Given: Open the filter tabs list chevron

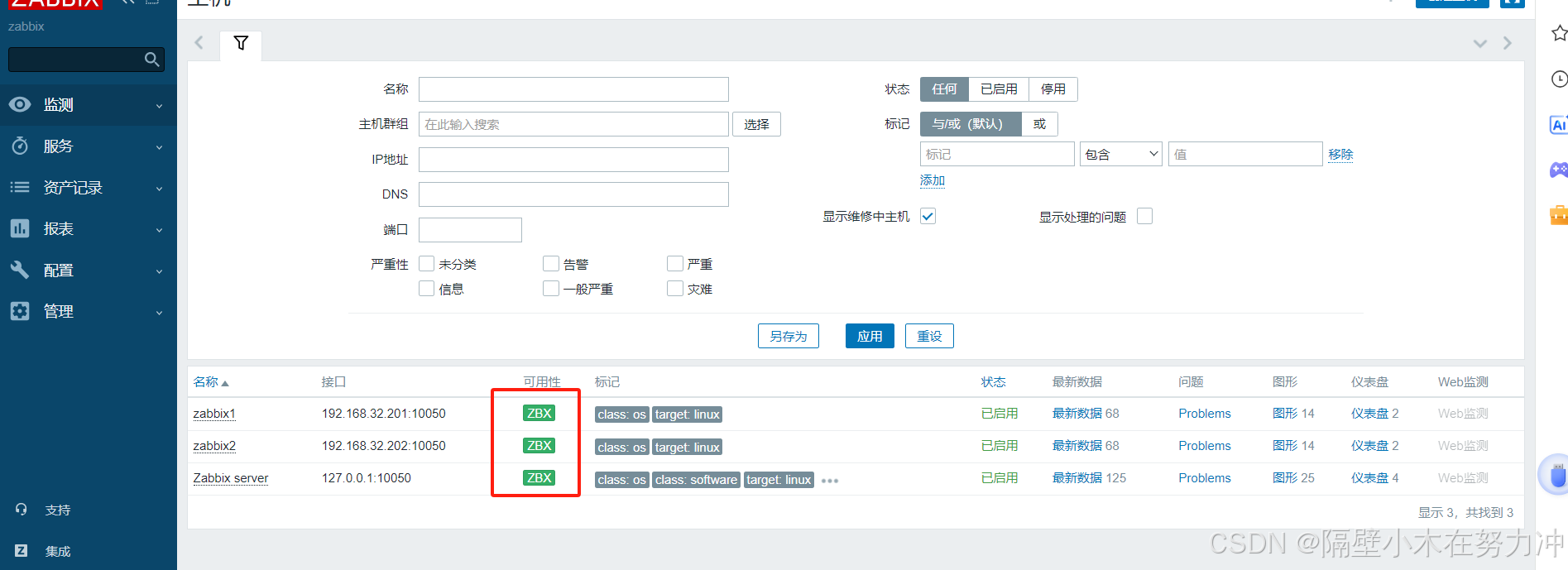Looking at the screenshot, I should tap(1479, 44).
